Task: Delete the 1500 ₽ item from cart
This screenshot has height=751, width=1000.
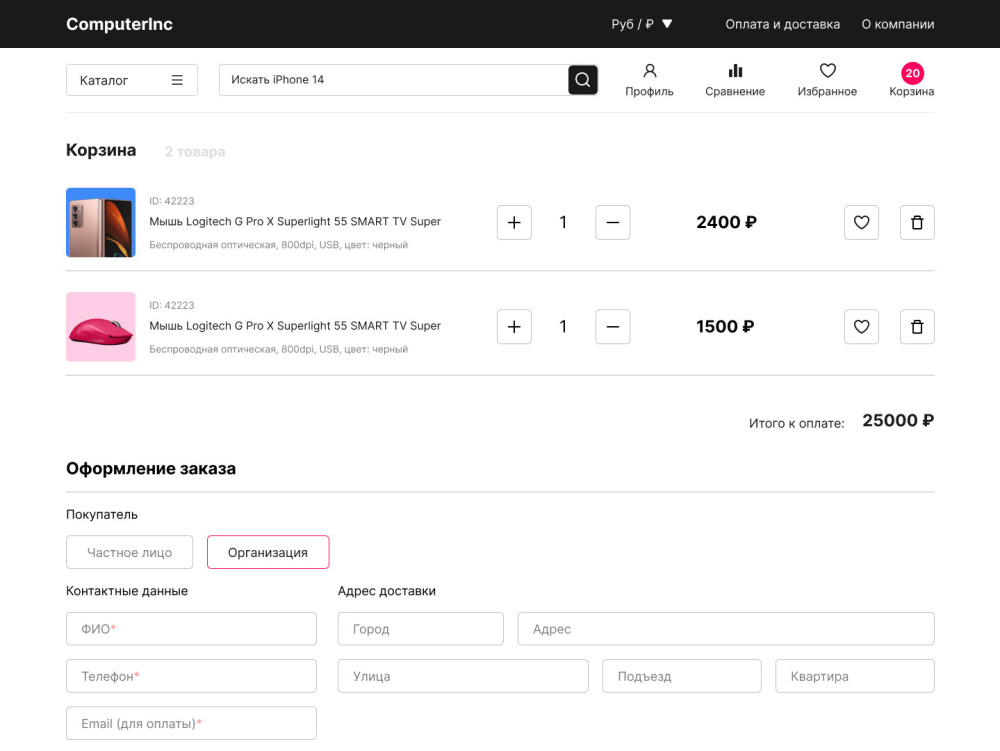Action: (917, 327)
